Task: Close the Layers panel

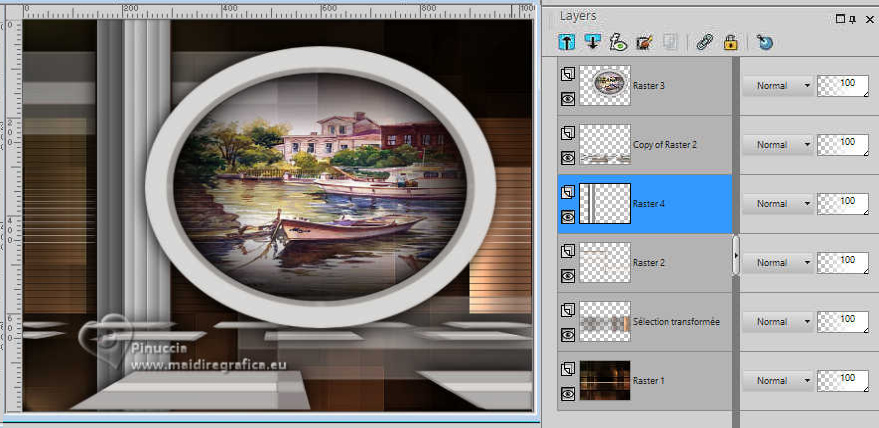Action: click(869, 19)
